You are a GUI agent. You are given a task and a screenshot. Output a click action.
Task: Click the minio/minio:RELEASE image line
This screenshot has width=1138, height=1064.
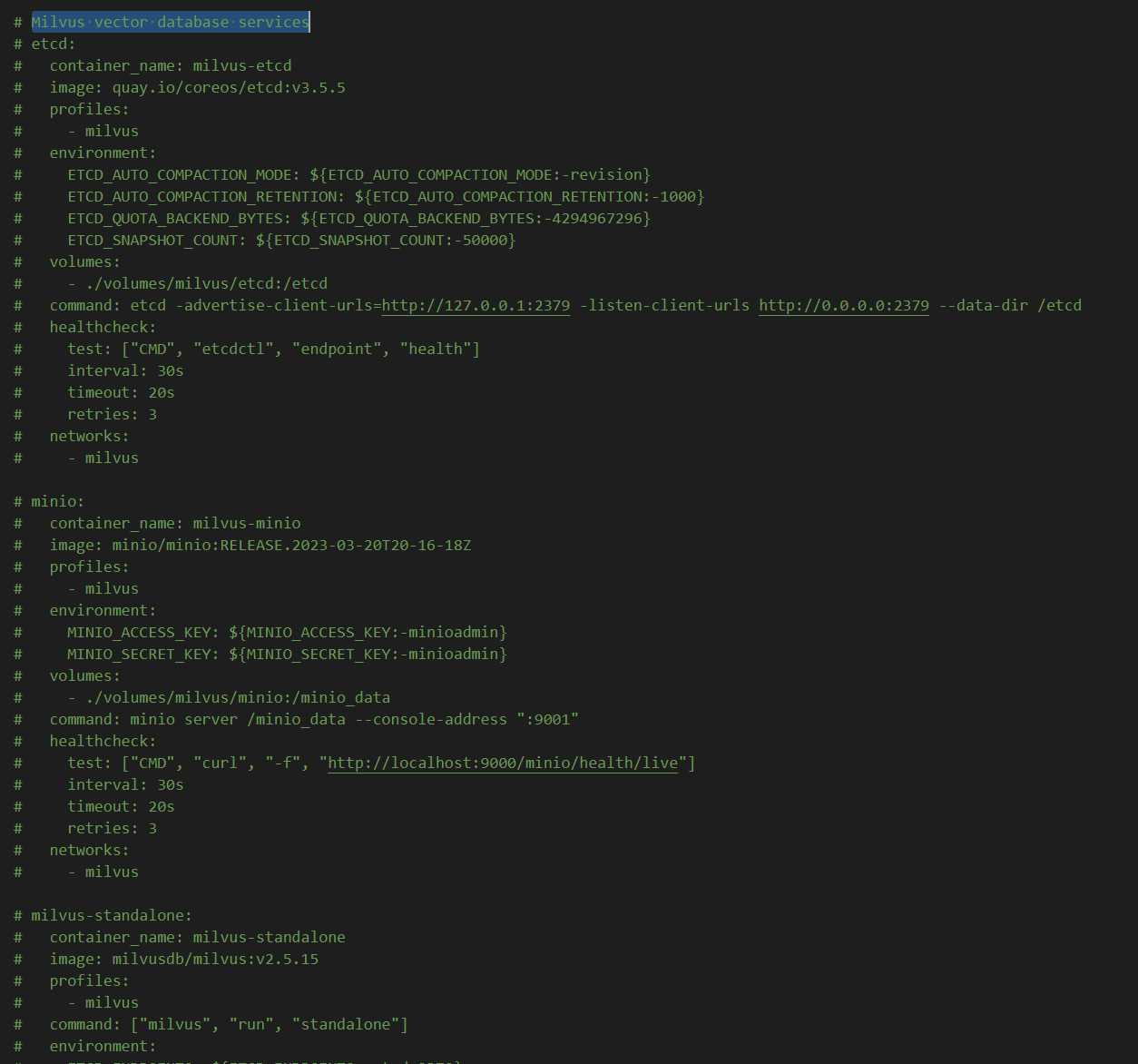[x=260, y=545]
